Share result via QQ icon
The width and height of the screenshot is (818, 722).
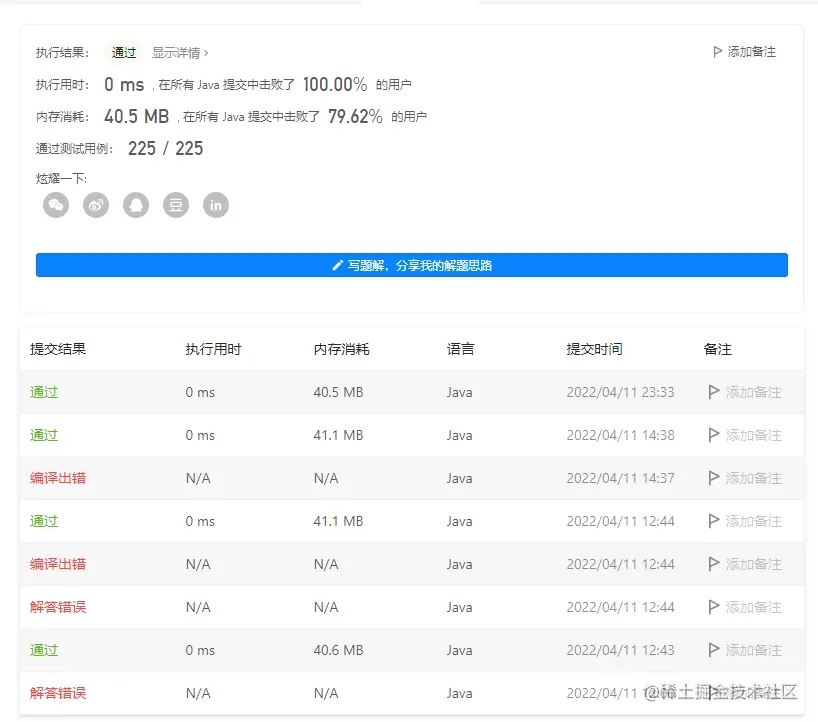click(x=136, y=205)
